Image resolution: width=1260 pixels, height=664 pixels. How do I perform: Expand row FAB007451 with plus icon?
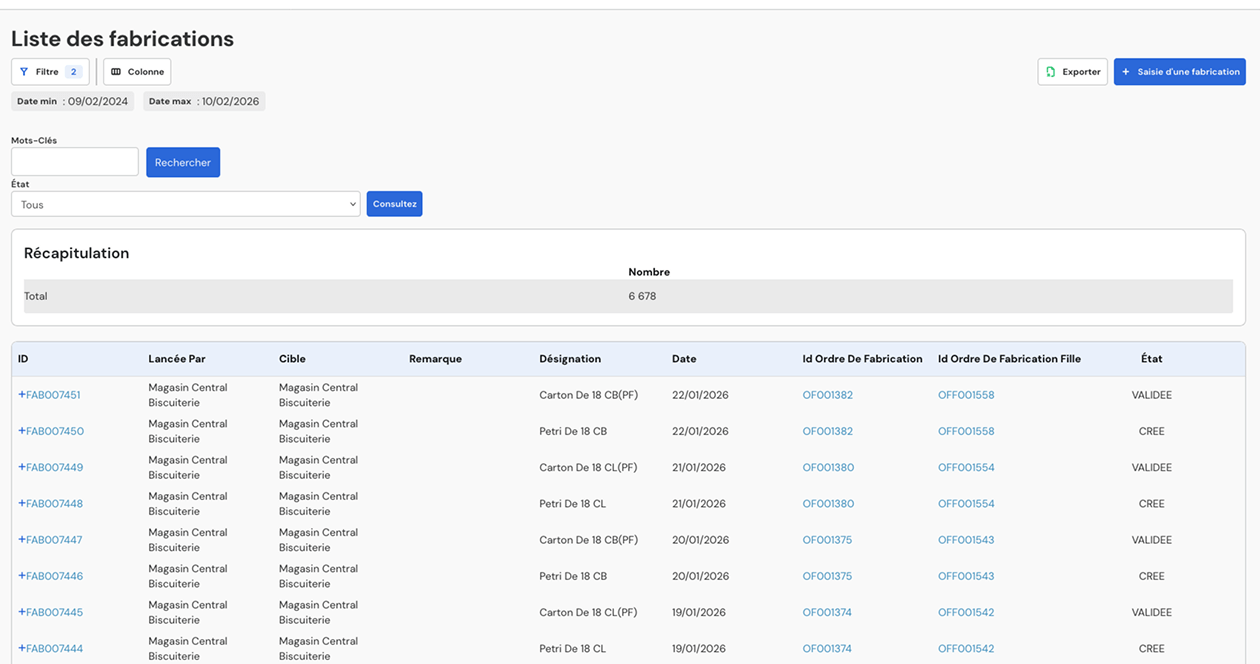(22, 395)
